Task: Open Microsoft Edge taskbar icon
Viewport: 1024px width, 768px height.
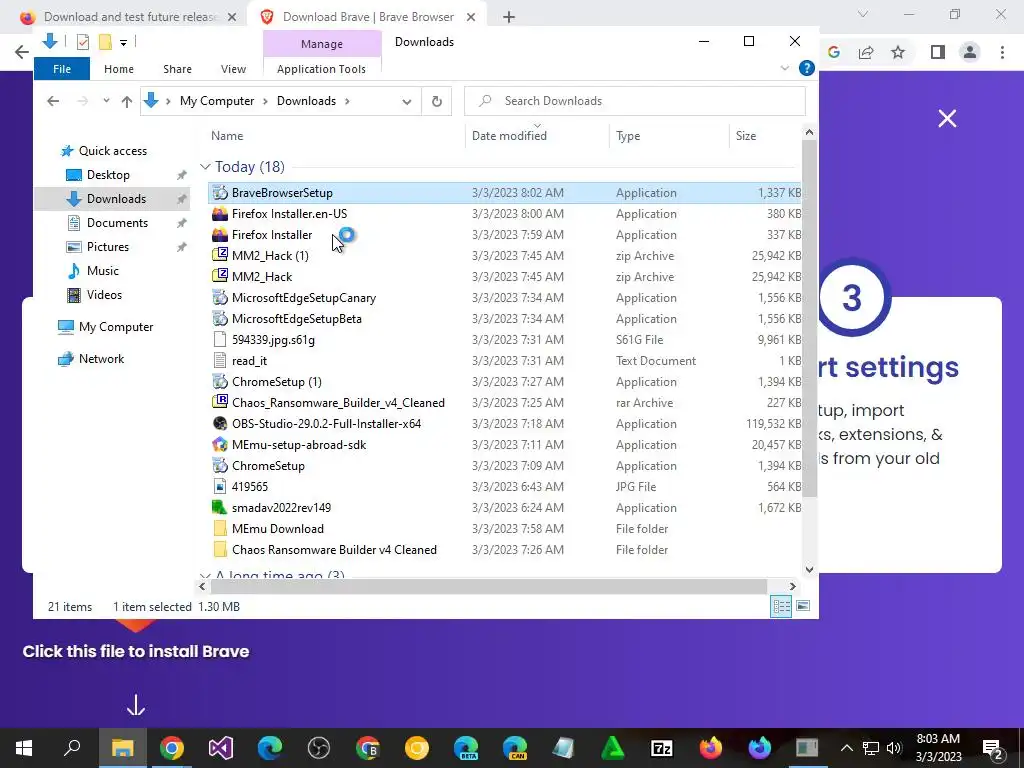Action: click(270, 748)
